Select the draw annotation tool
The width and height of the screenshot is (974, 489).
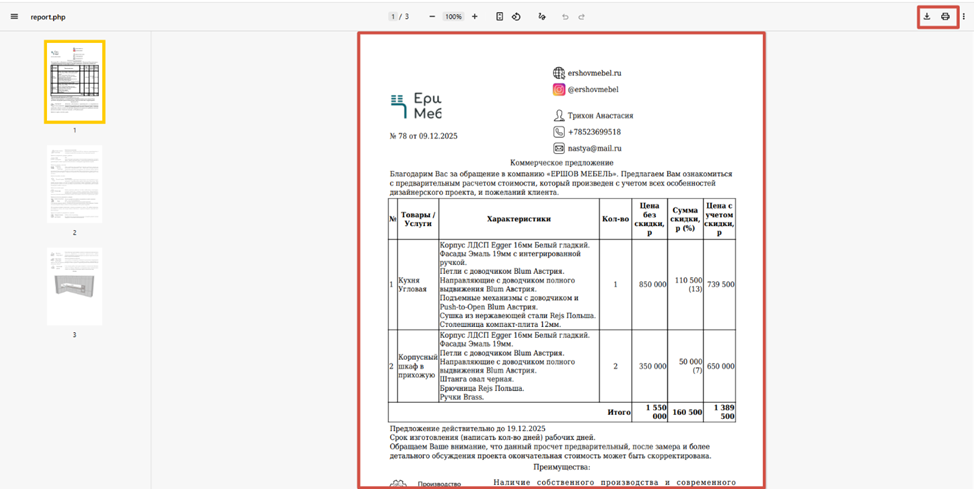point(542,17)
